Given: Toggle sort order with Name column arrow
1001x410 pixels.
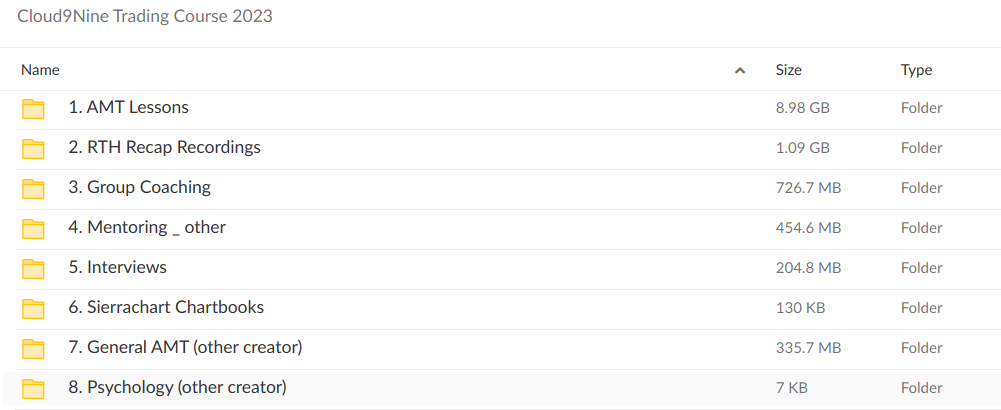Looking at the screenshot, I should [740, 71].
